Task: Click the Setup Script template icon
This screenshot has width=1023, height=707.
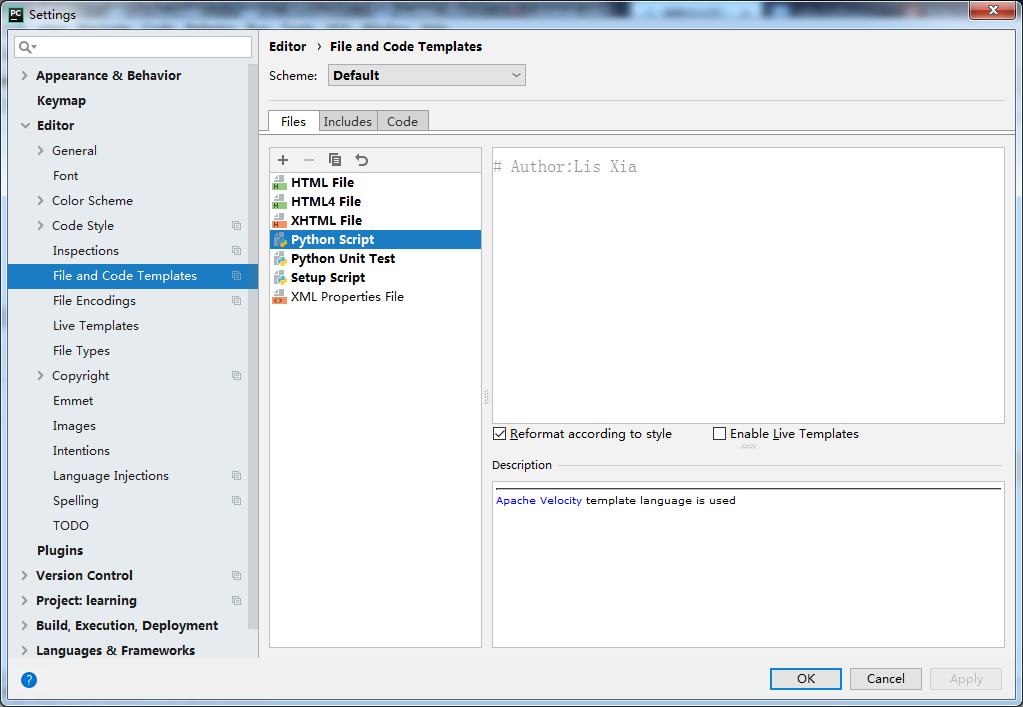Action: 280,278
